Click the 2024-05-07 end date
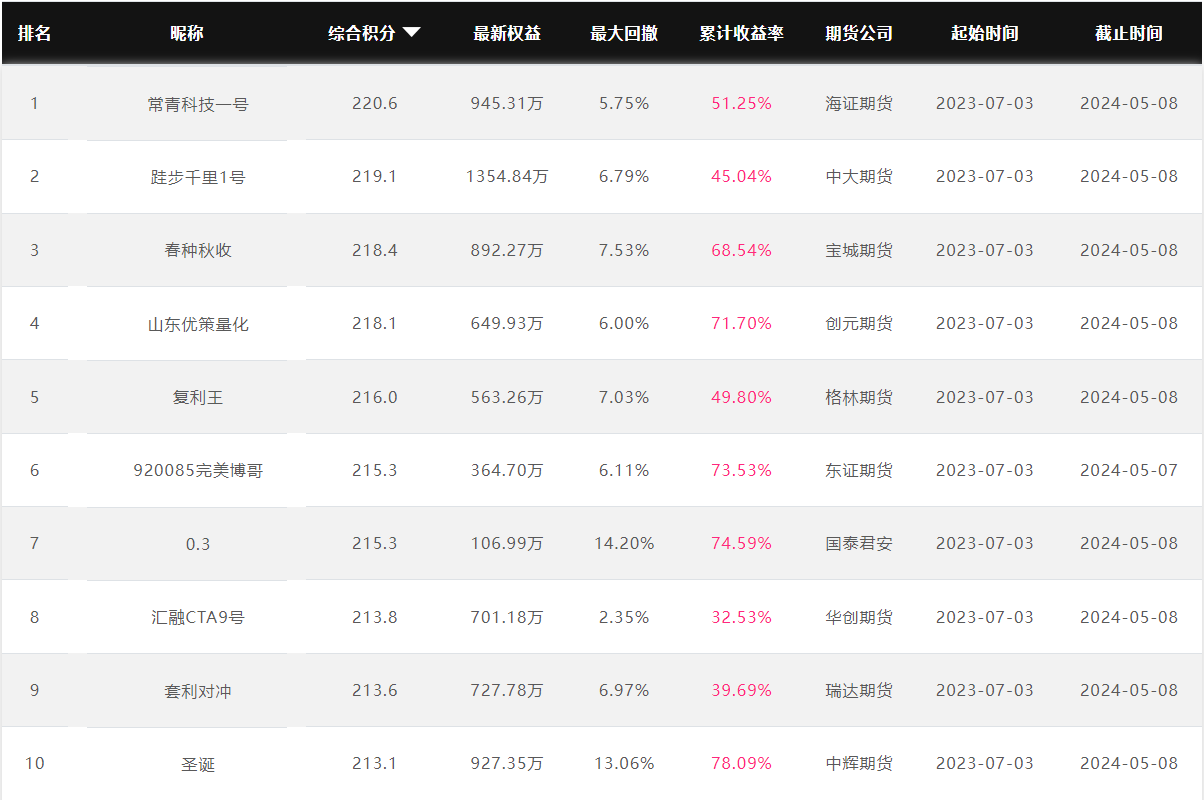The image size is (1204, 800). pos(1129,470)
